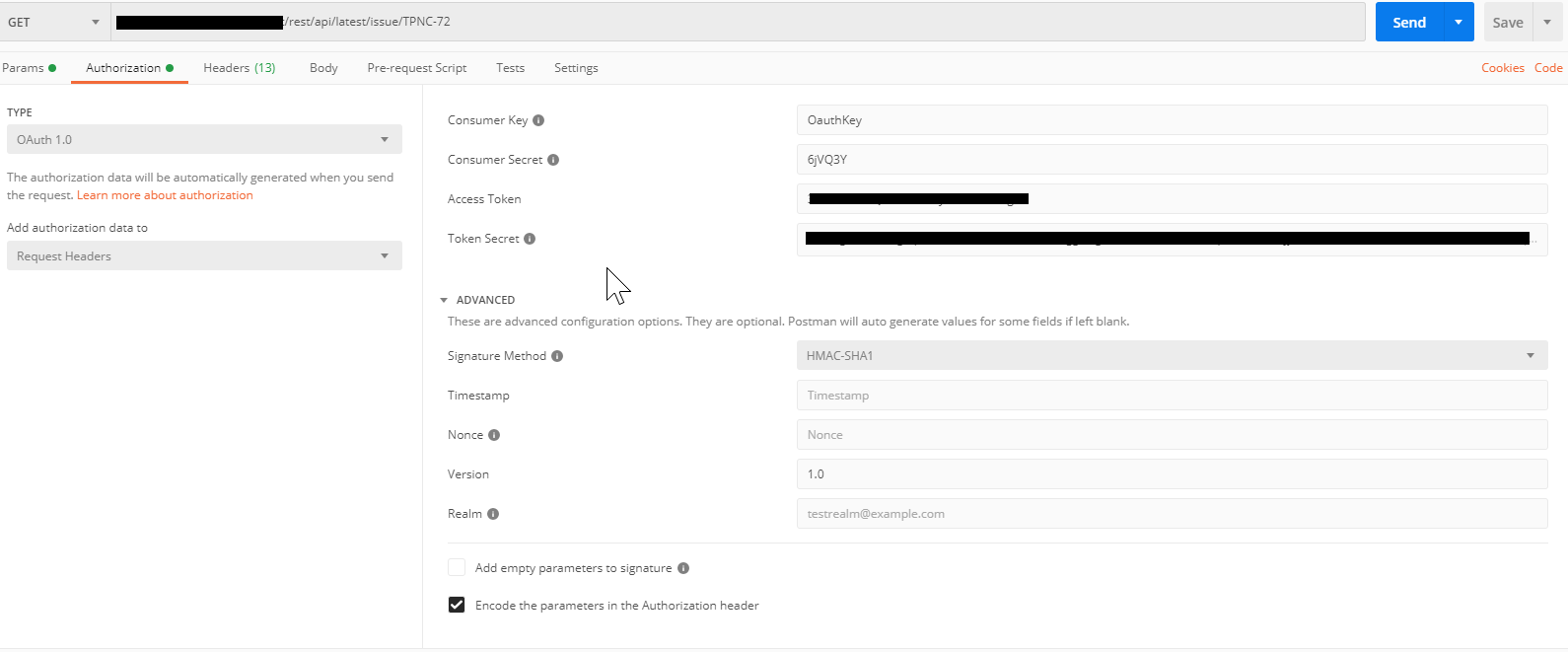Click the Timestamp input field
1568x652 pixels.
(x=1172, y=396)
